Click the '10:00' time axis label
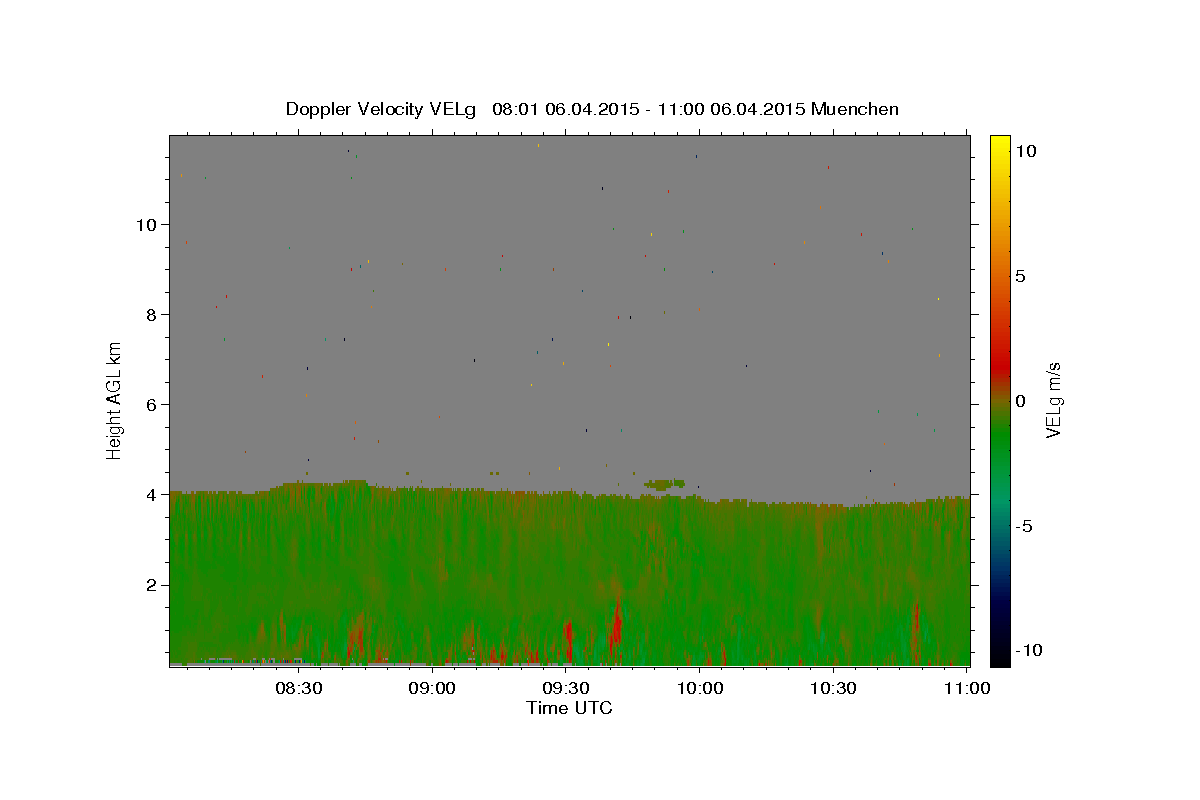Screen dimensions: 1200x800 (700, 688)
